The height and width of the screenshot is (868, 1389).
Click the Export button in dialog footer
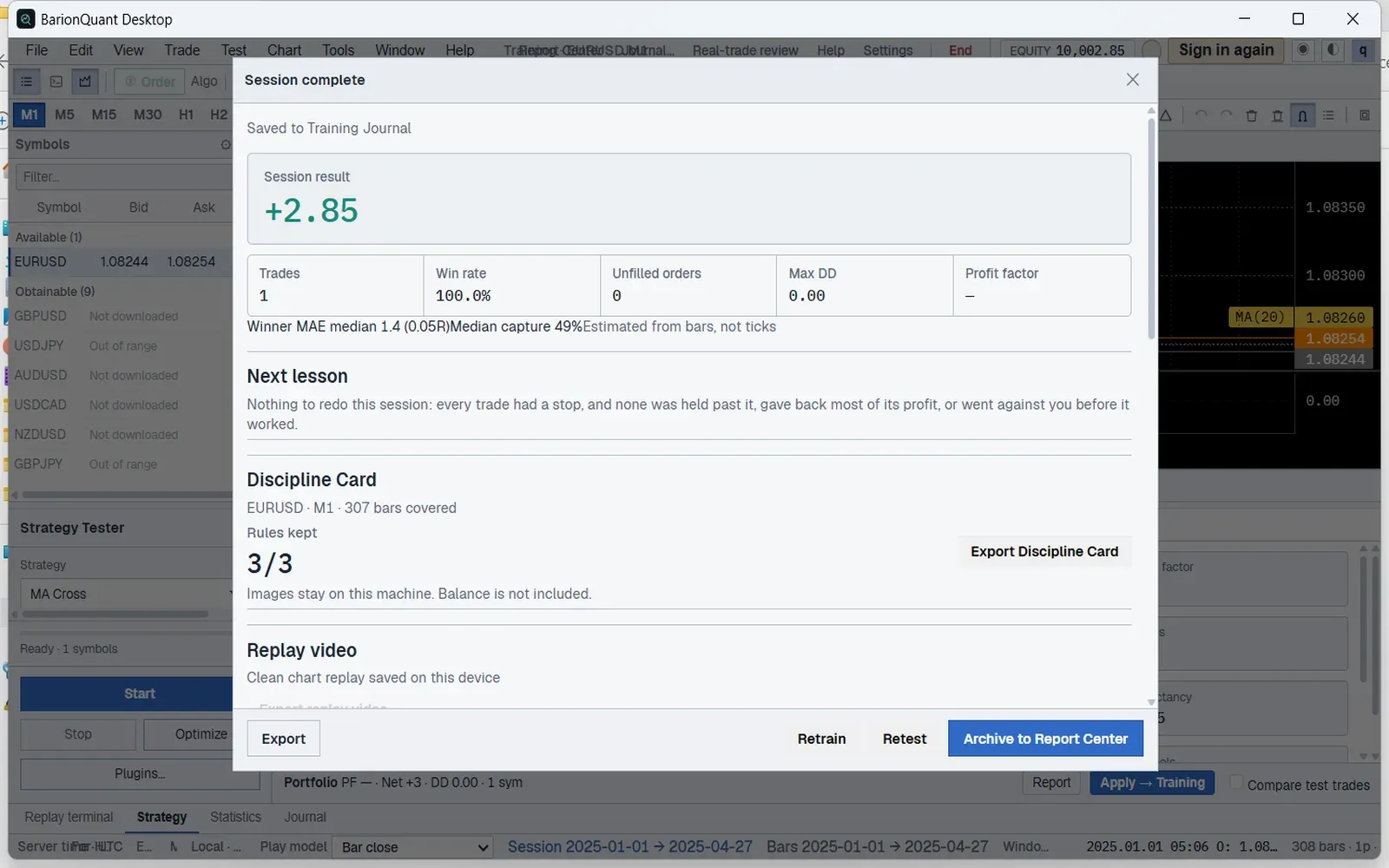click(x=284, y=739)
